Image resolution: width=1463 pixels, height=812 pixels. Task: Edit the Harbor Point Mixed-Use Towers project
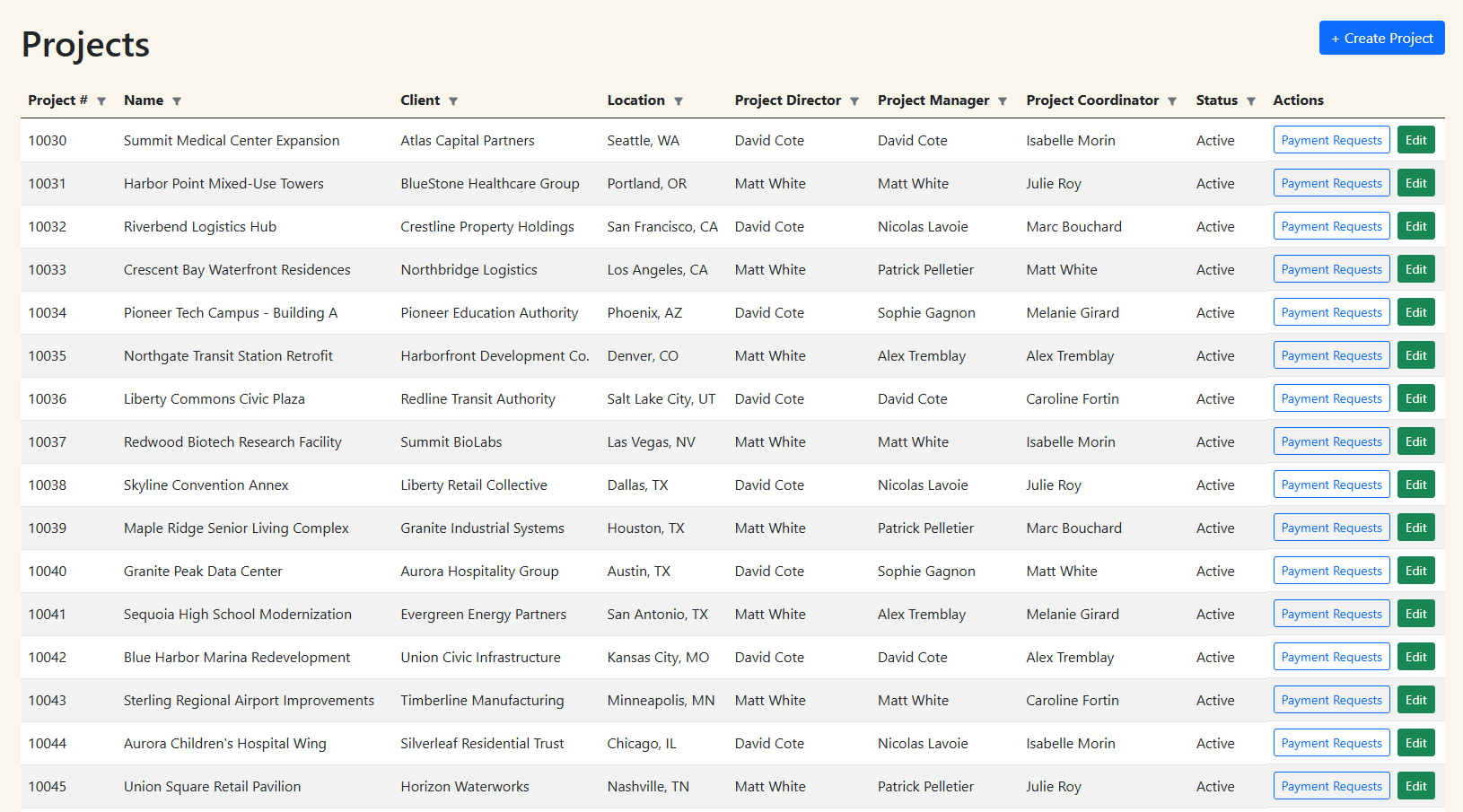coord(1415,184)
